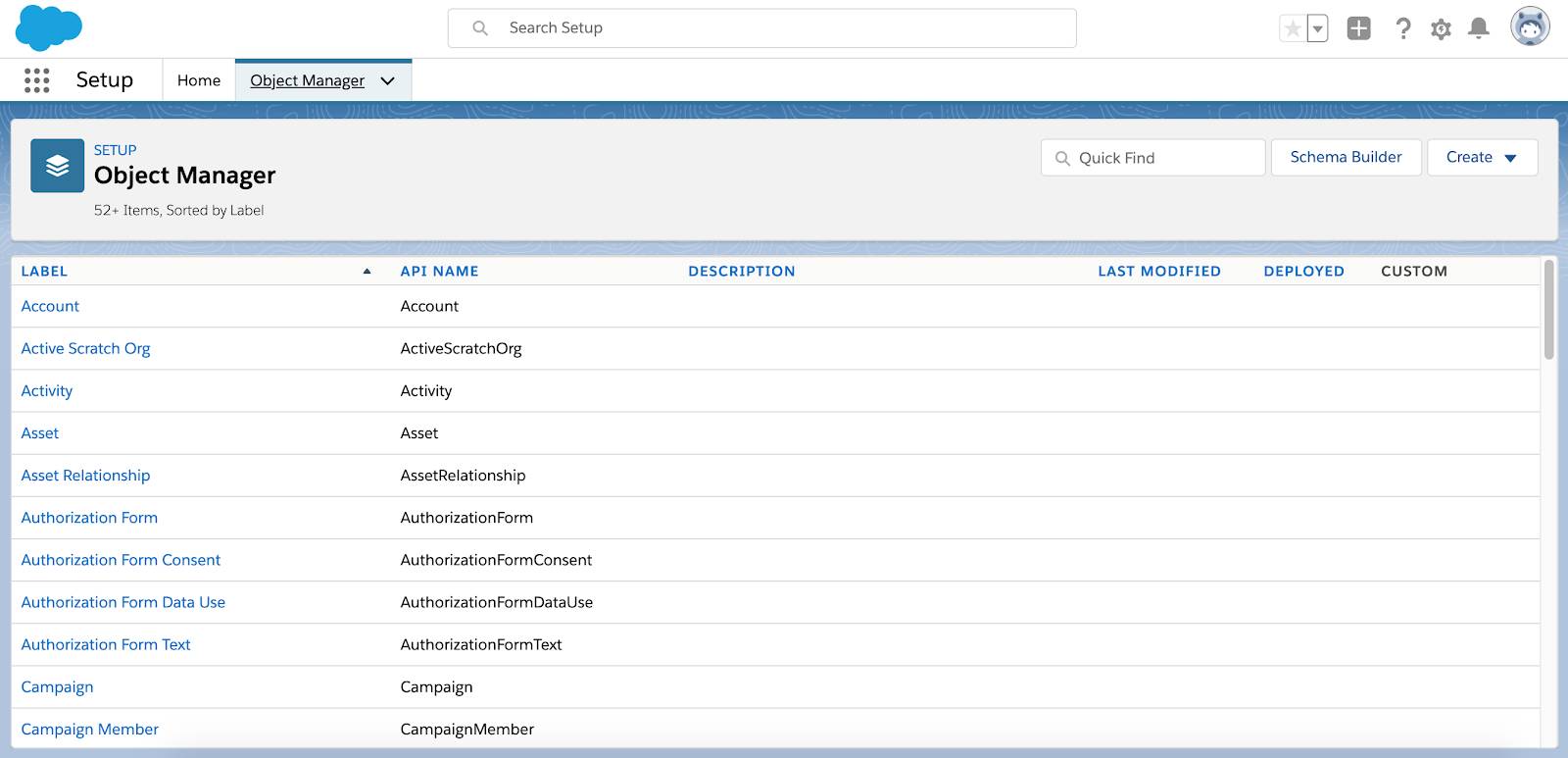
Task: Open the Authorization Form Consent object
Action: click(121, 559)
